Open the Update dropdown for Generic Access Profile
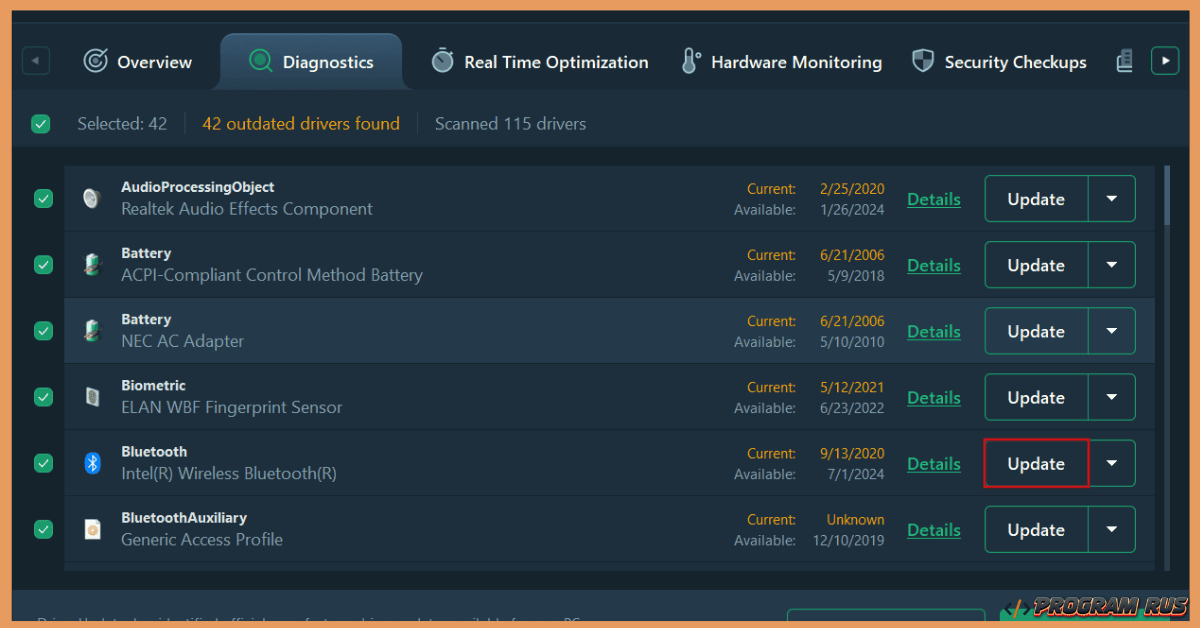1200x628 pixels. pyautogui.click(x=1111, y=529)
